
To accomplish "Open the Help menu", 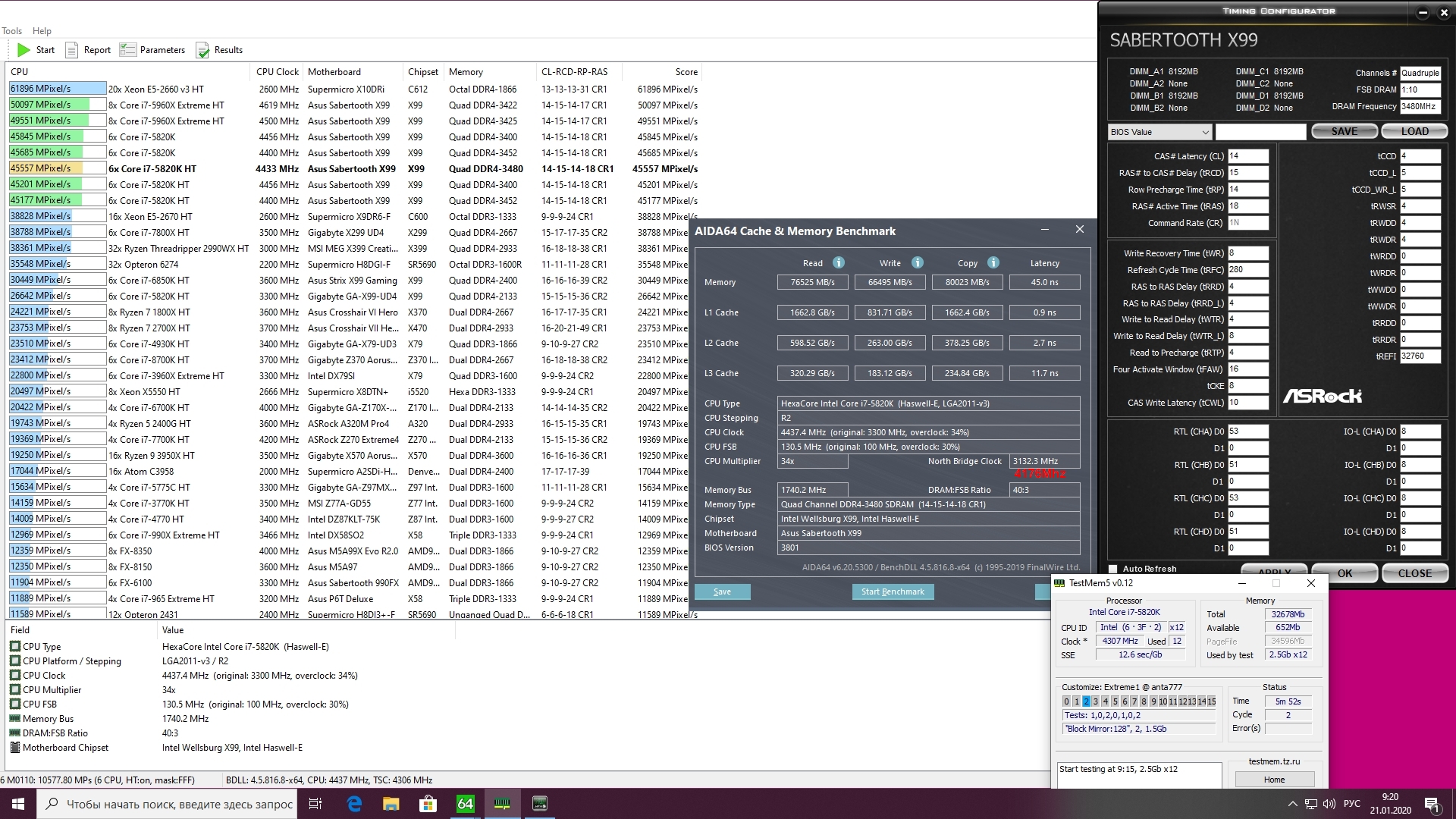I will click(42, 31).
